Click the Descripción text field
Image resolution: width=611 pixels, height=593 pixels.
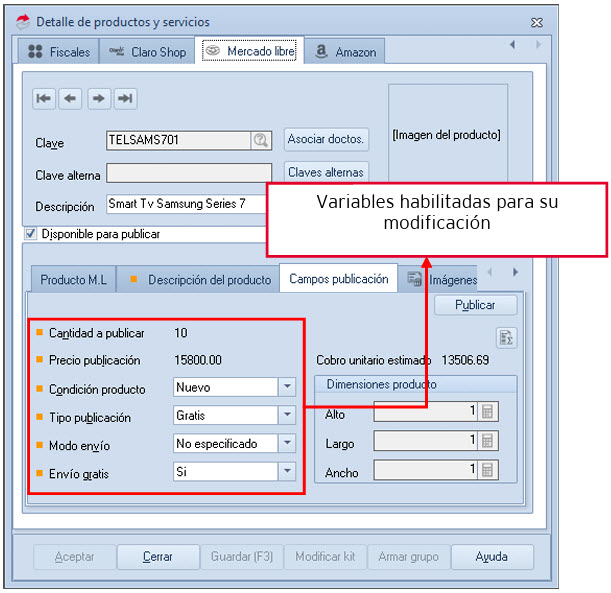(186, 205)
